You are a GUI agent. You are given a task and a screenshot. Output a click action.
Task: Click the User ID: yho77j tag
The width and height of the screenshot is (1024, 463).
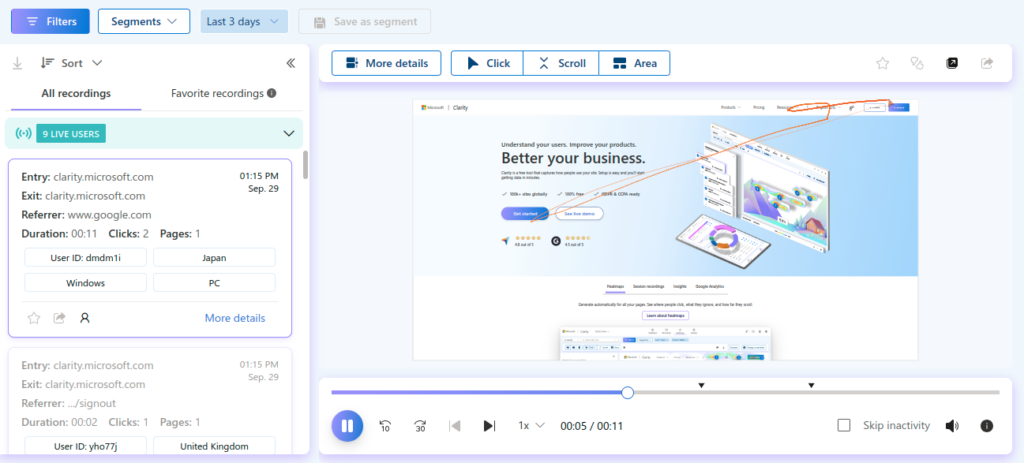86,447
